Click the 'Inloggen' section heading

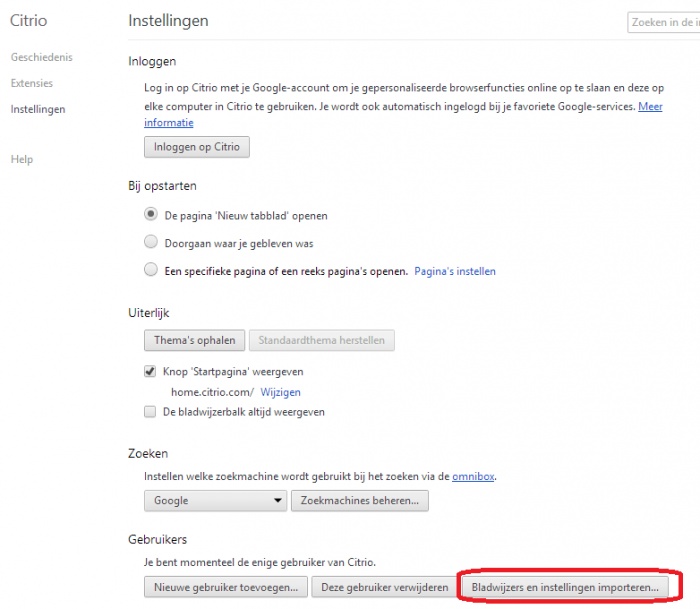coord(152,61)
